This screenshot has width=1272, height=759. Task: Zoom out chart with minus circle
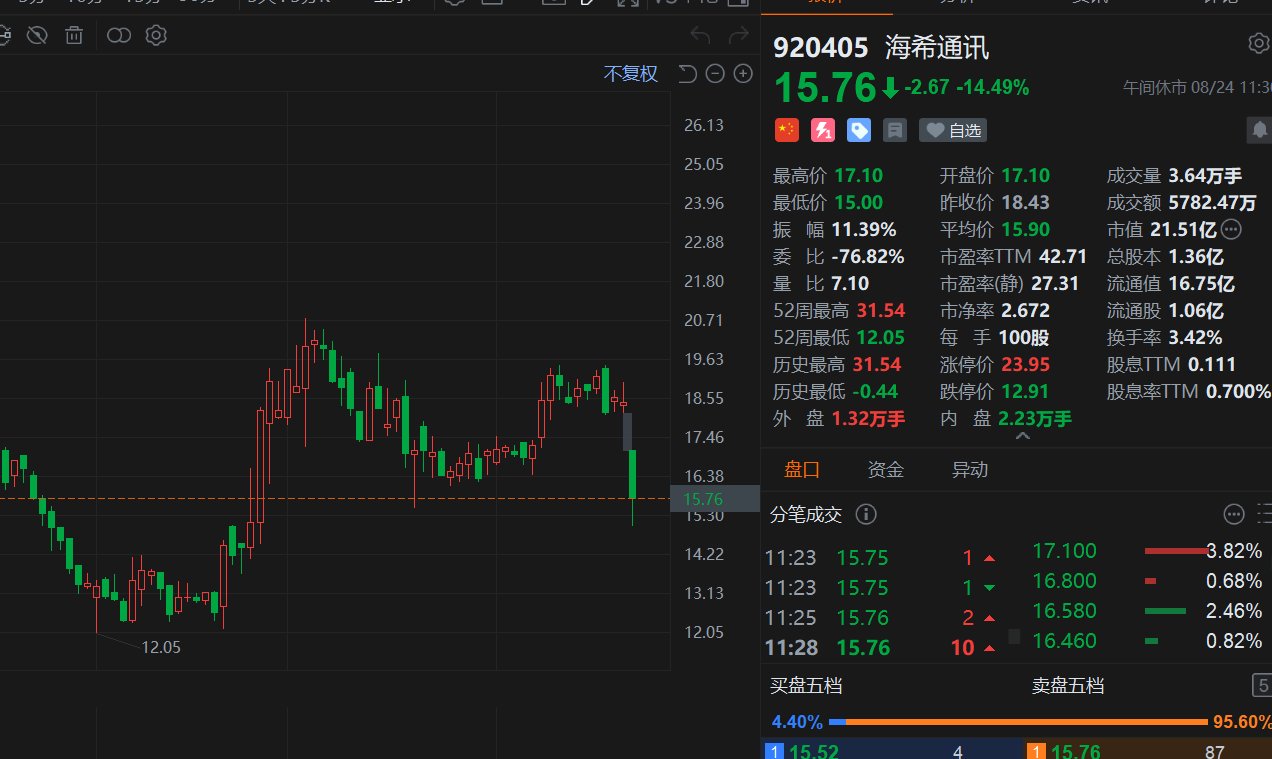(714, 73)
